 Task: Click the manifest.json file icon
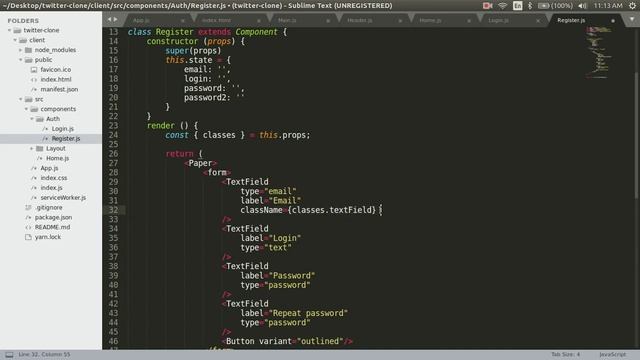coord(34,89)
